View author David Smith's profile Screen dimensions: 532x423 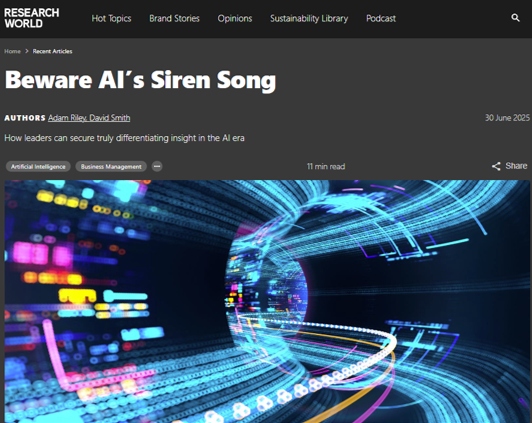[x=110, y=118]
